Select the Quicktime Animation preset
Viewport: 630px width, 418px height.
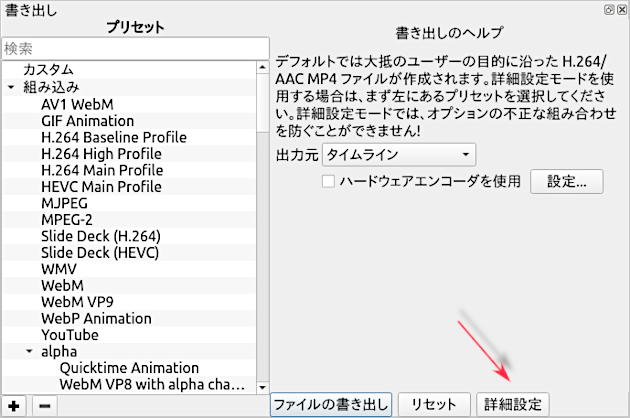(x=129, y=368)
